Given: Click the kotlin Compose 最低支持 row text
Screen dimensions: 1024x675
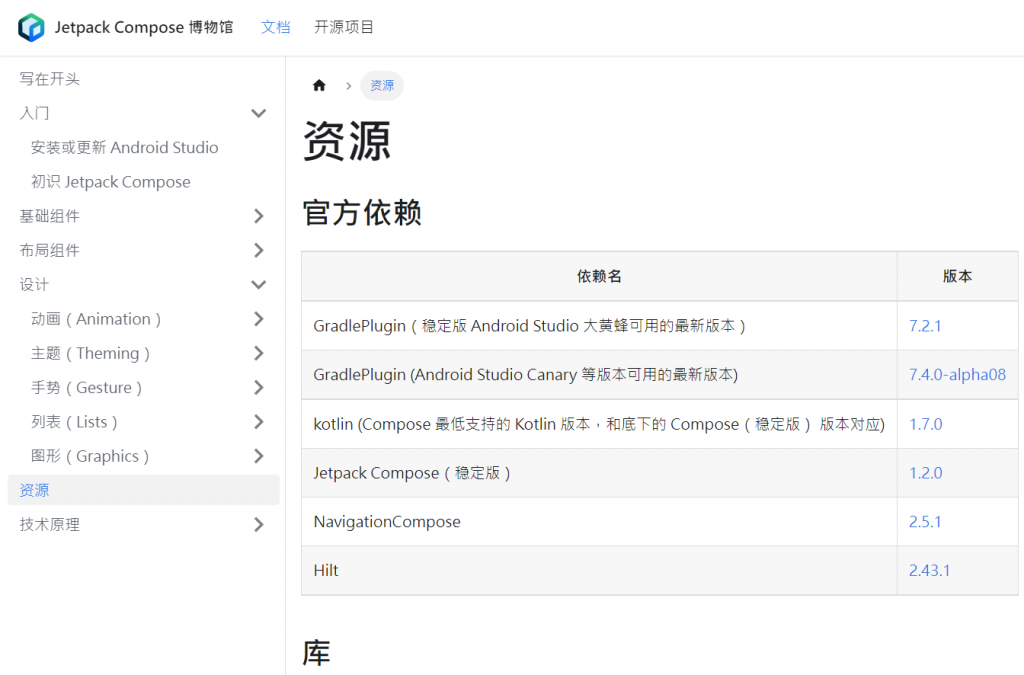Looking at the screenshot, I should coord(599,424).
